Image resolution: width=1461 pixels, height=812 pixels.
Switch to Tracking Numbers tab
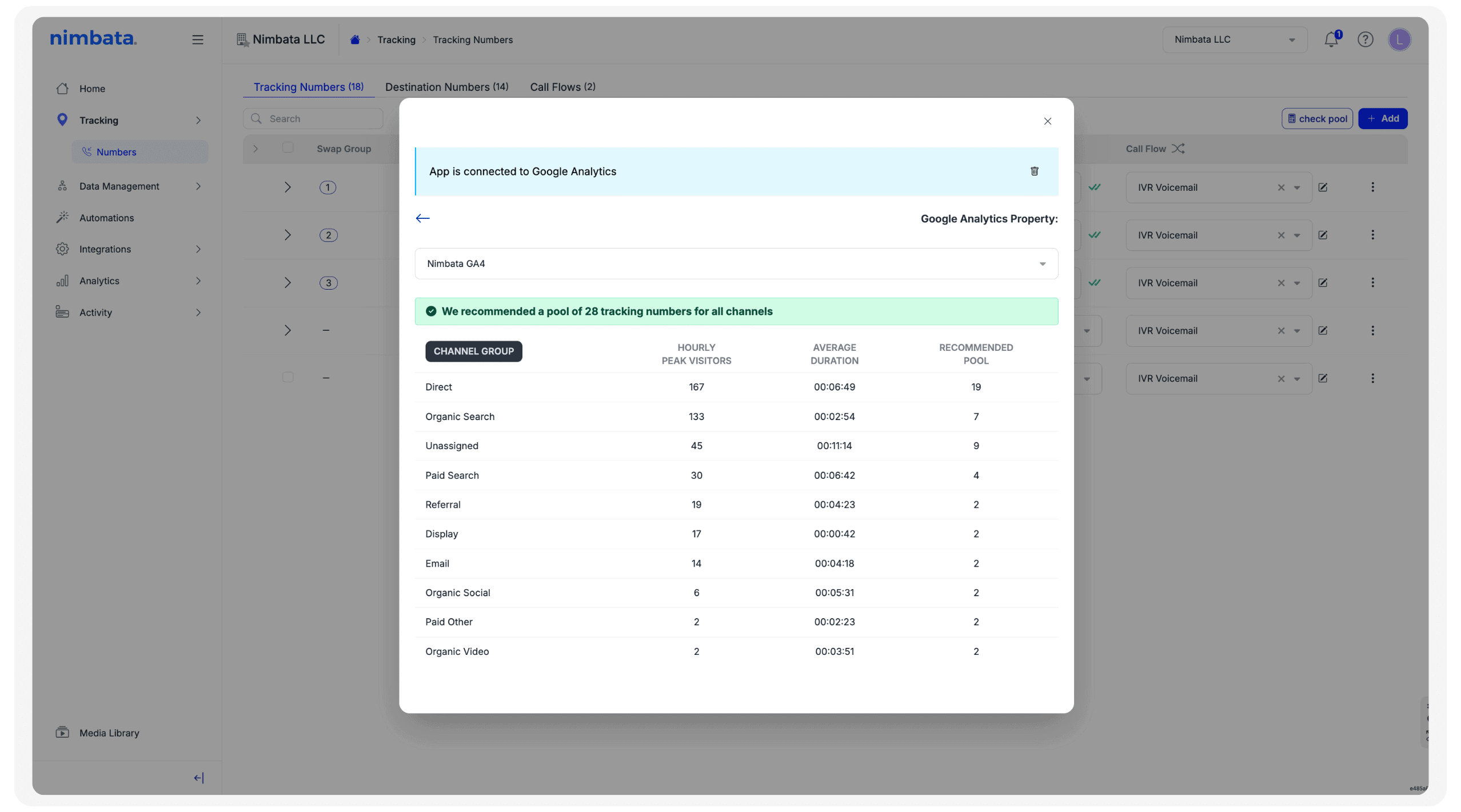click(x=308, y=87)
